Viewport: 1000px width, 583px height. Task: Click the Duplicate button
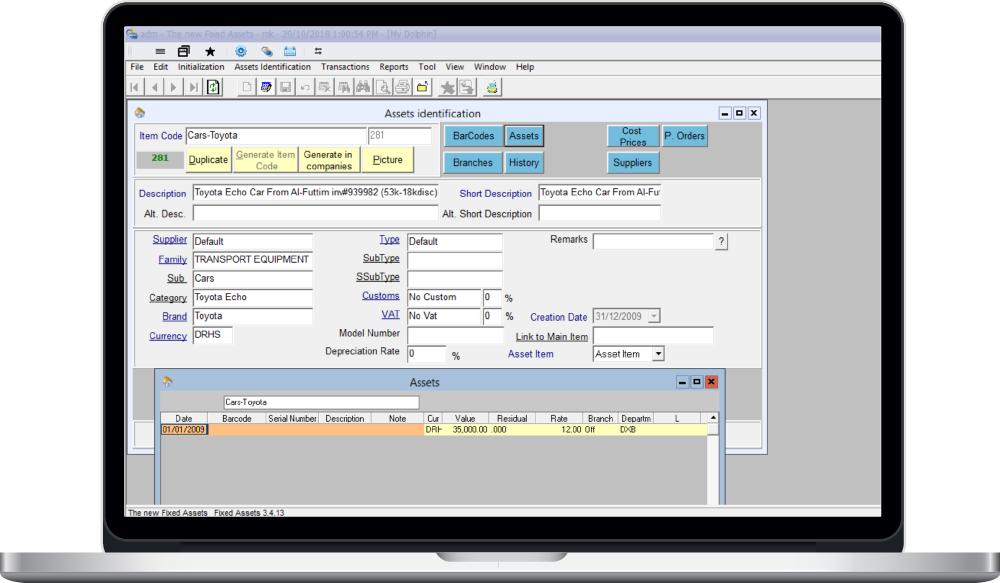point(208,159)
